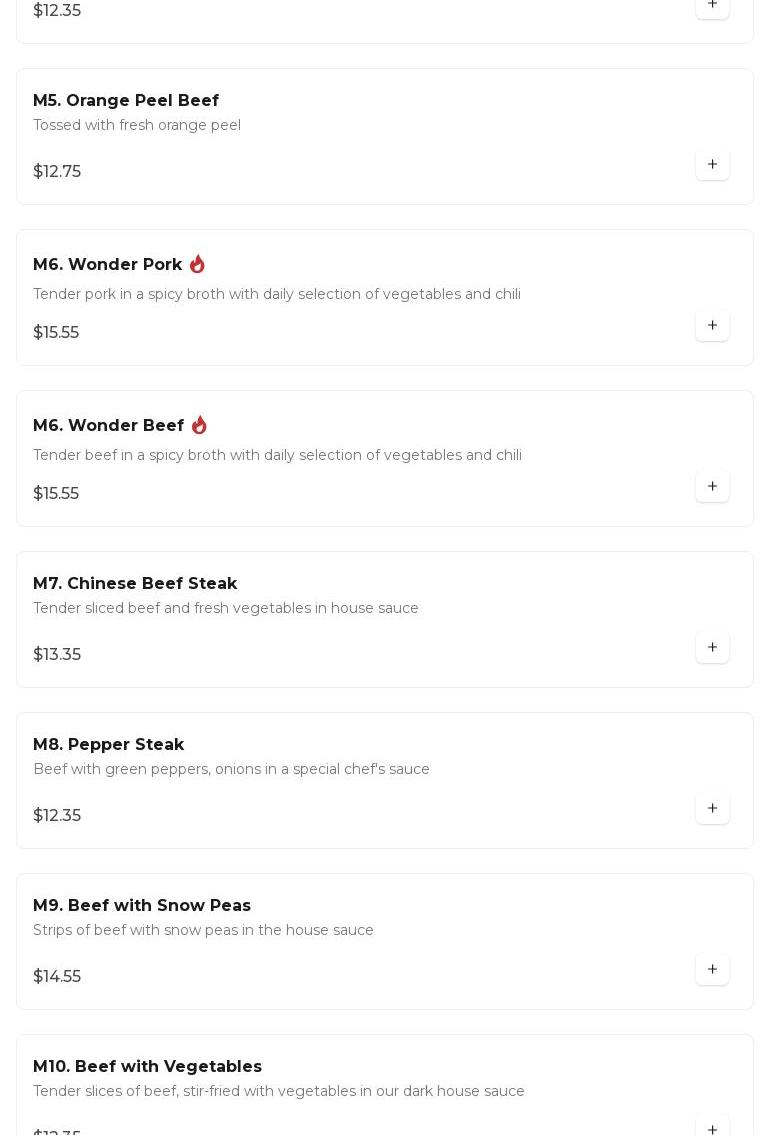Click the spicy flame icon on Wonder Pork

[x=197, y=264]
